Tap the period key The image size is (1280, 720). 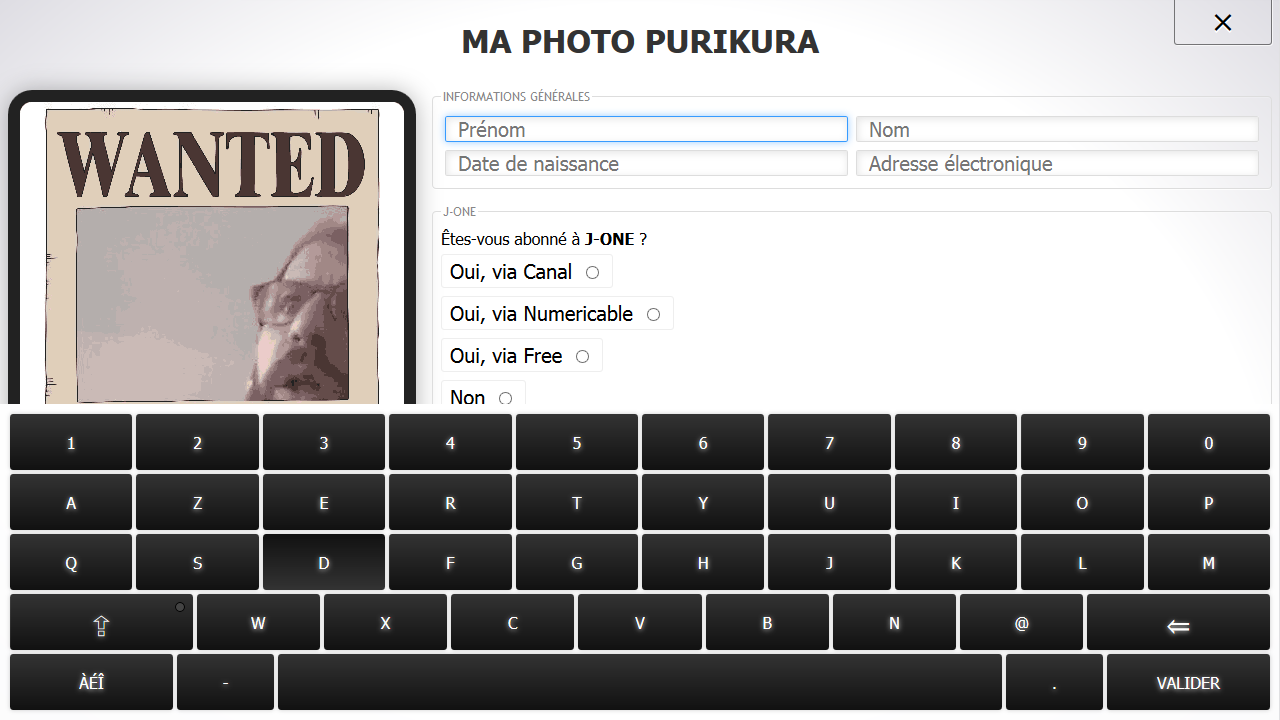point(1054,683)
